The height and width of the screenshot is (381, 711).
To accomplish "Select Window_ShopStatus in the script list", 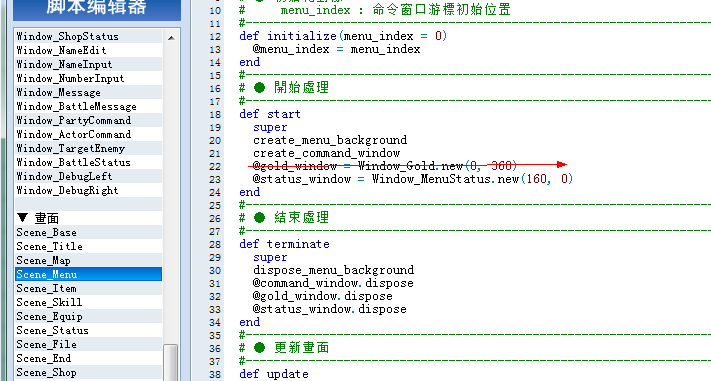I will 88,36.
